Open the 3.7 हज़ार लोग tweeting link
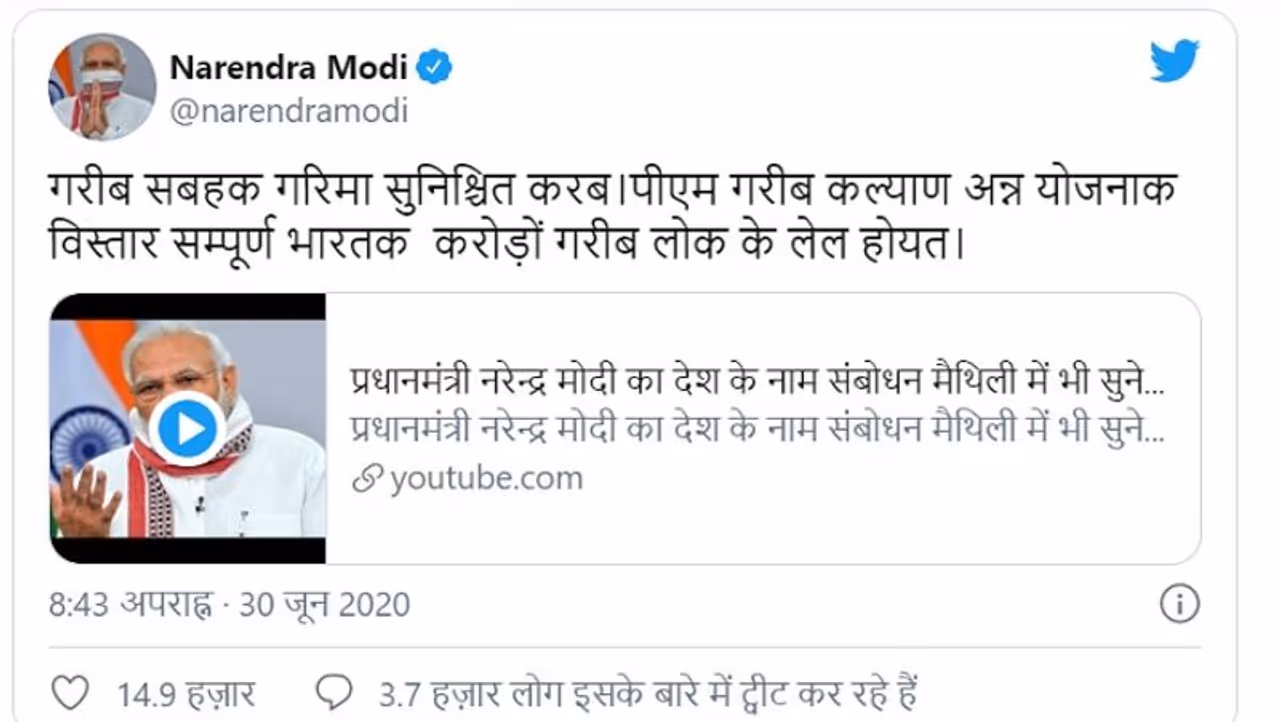The height and width of the screenshot is (722, 1280). (648, 693)
